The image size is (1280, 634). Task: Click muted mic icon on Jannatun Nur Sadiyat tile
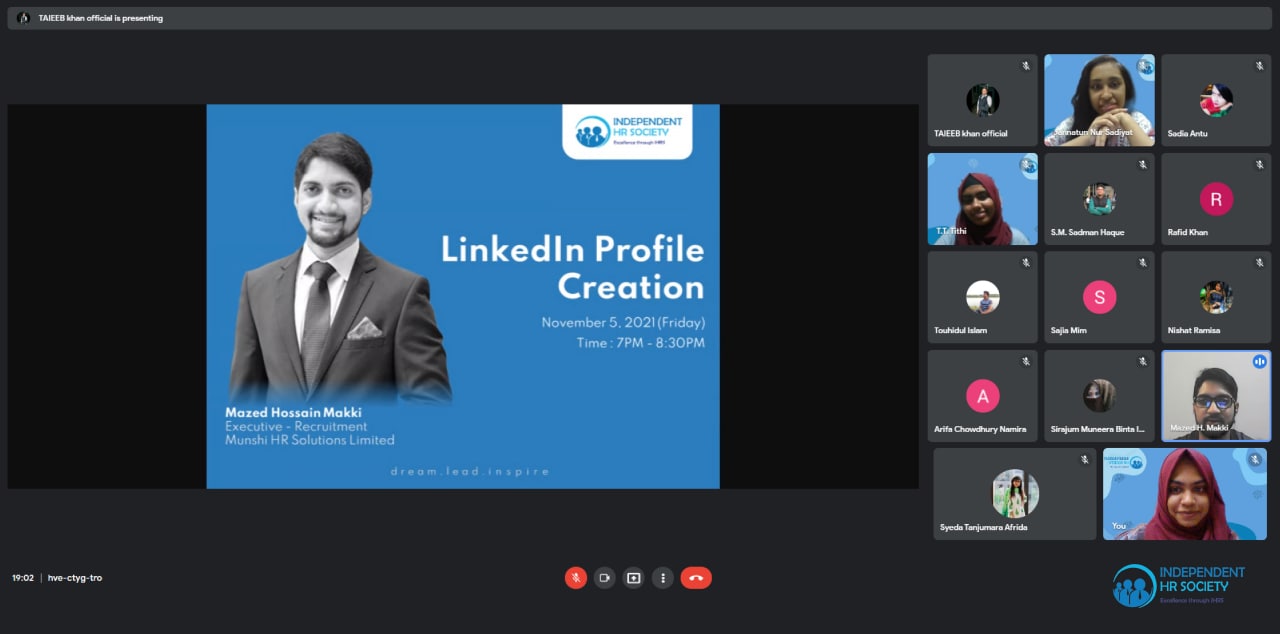coord(1142,66)
